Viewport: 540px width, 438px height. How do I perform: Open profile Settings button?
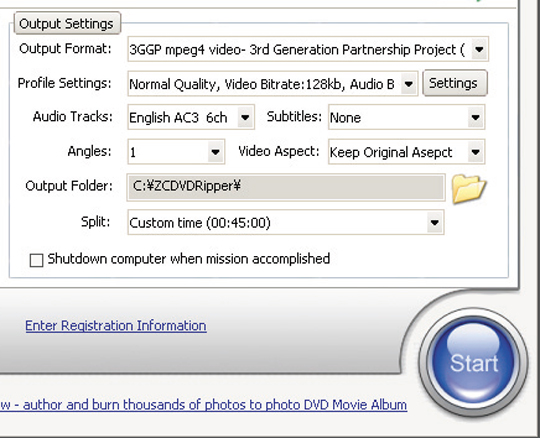pos(455,83)
